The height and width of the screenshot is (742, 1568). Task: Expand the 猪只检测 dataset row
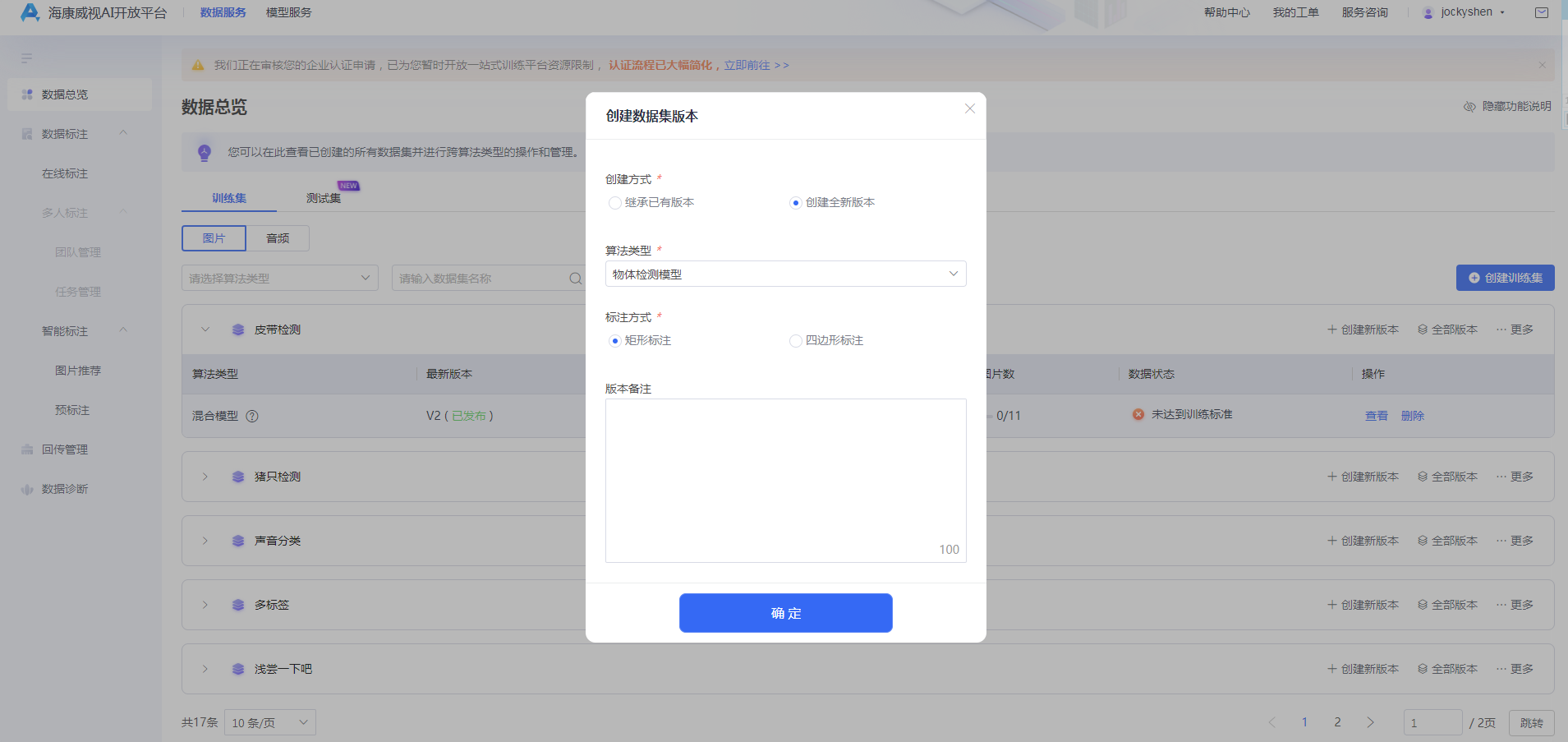(x=205, y=477)
